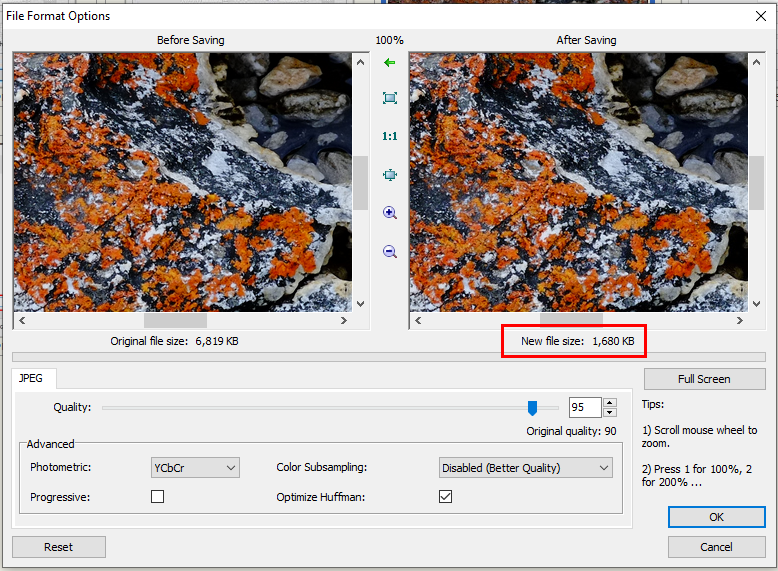This screenshot has width=778, height=571.
Task: Click inside the Quality value field
Action: [x=584, y=407]
